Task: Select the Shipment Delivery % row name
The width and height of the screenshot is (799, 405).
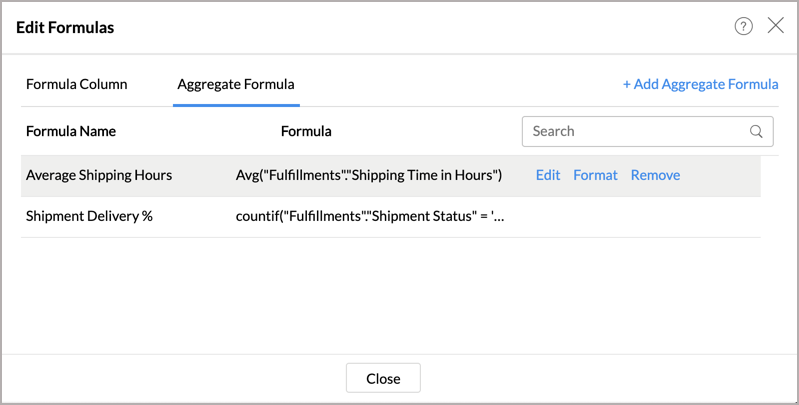Action: pos(89,216)
